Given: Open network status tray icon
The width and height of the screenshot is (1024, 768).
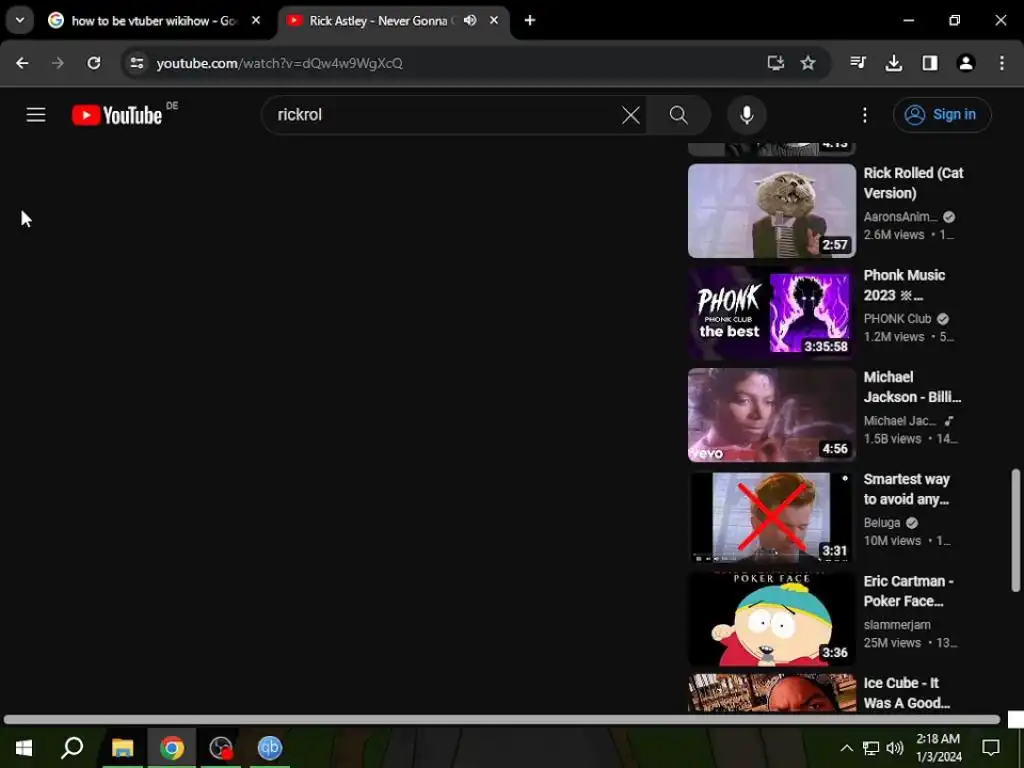Looking at the screenshot, I should (871, 748).
